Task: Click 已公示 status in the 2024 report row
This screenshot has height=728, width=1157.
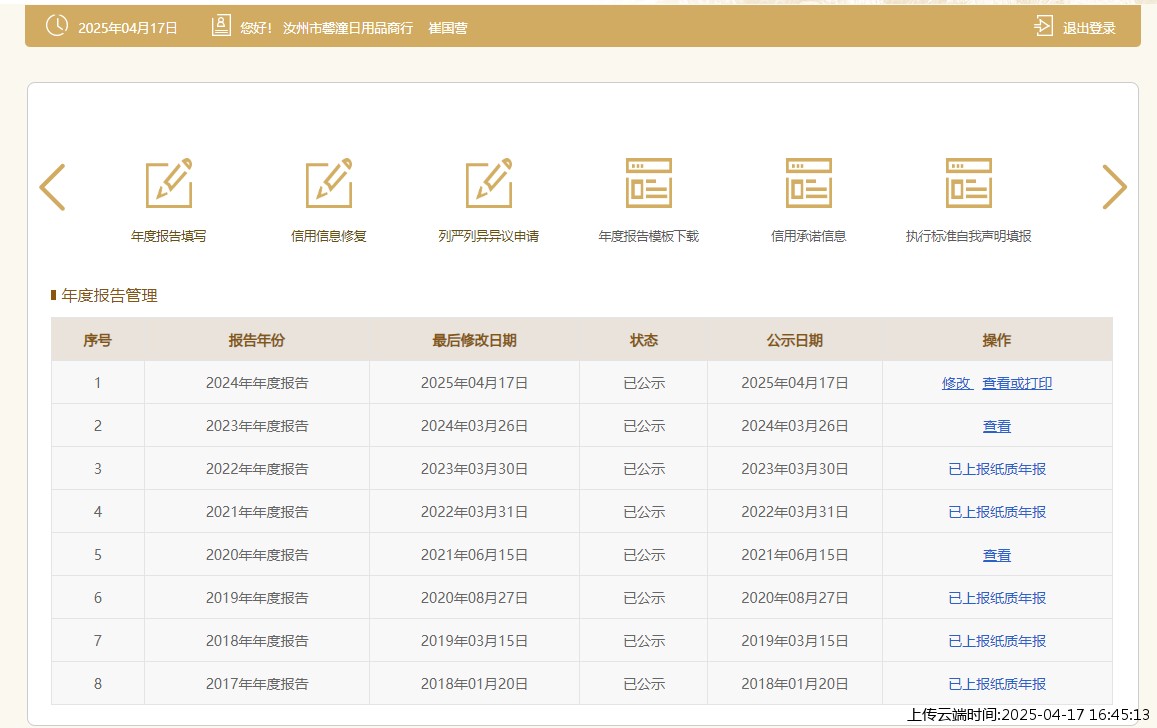Action: [x=643, y=383]
